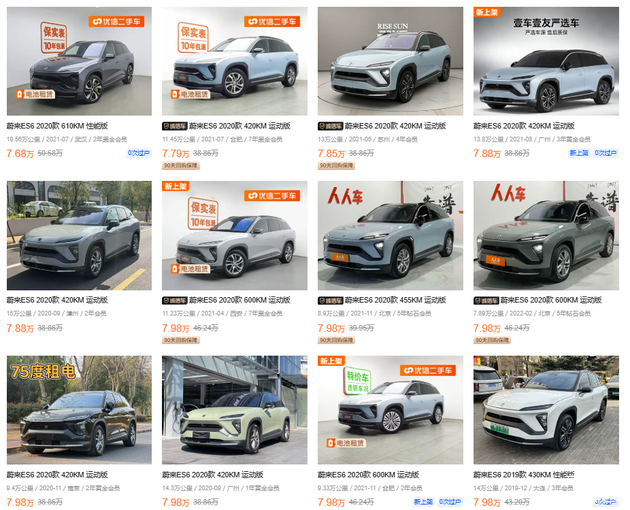The height and width of the screenshot is (510, 630).
Task: Click the 7.98万 price of the olive-green ES6
Action: click(487, 328)
